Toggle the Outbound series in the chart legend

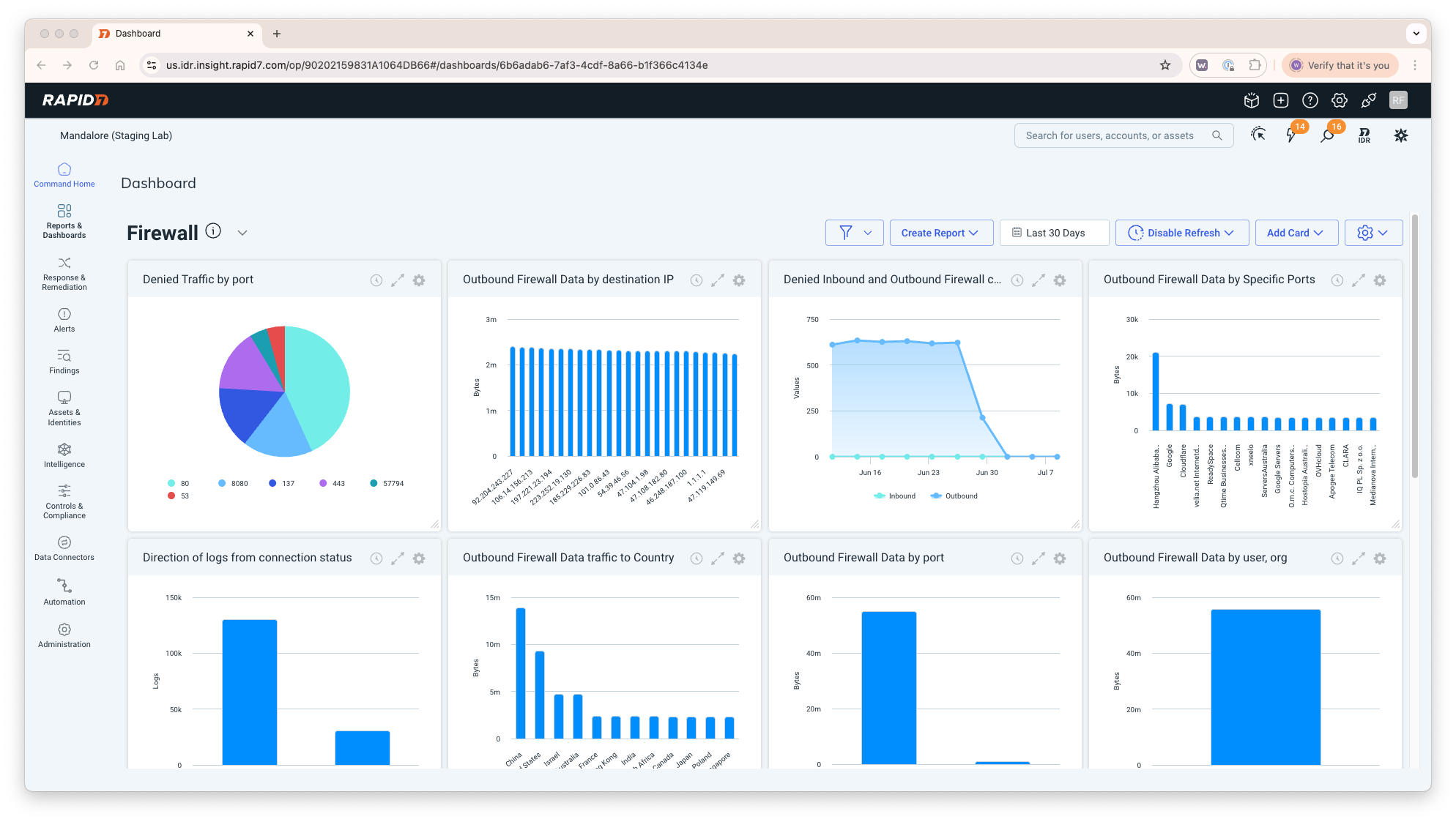click(x=954, y=496)
